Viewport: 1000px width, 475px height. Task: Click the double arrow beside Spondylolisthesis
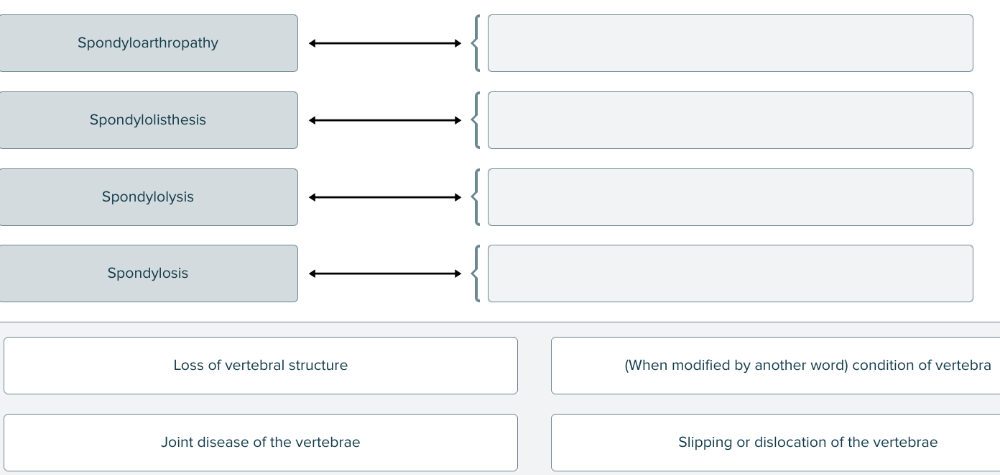pos(385,120)
